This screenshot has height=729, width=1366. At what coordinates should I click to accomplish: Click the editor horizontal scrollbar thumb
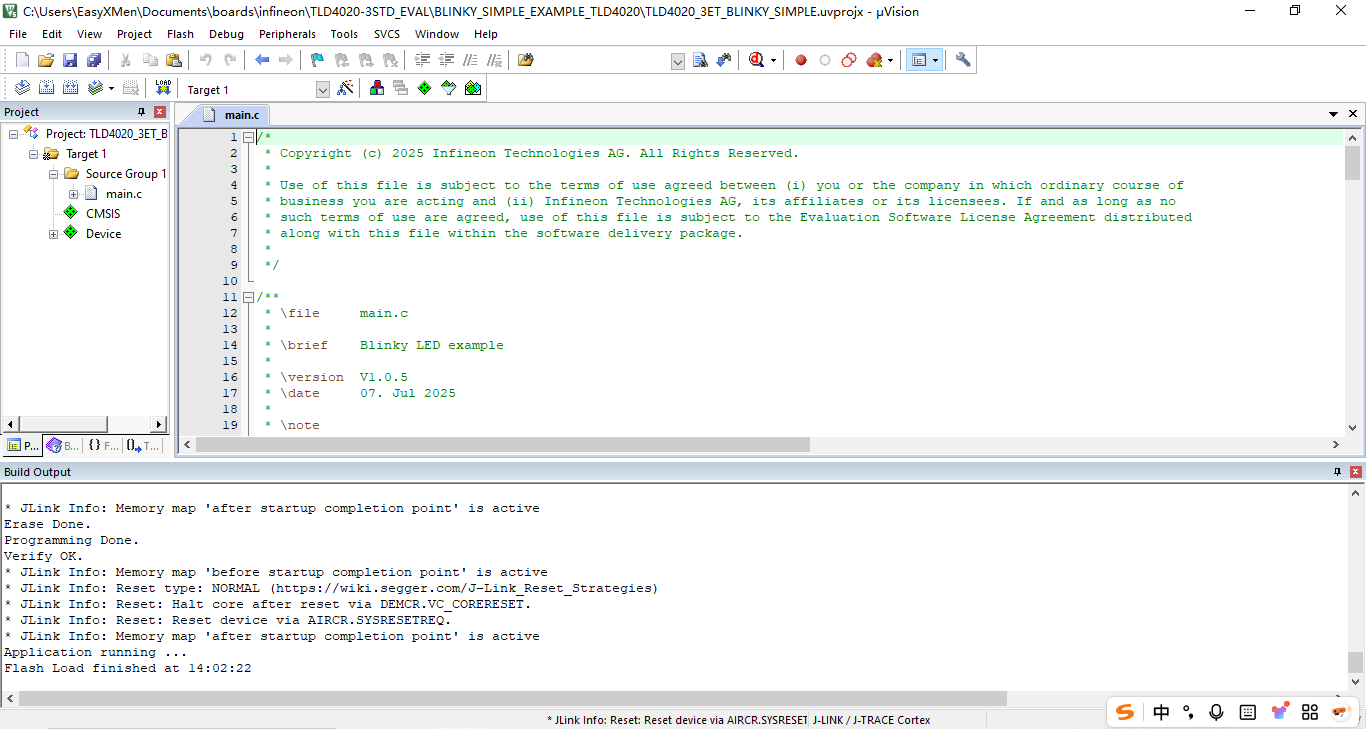[503, 445]
